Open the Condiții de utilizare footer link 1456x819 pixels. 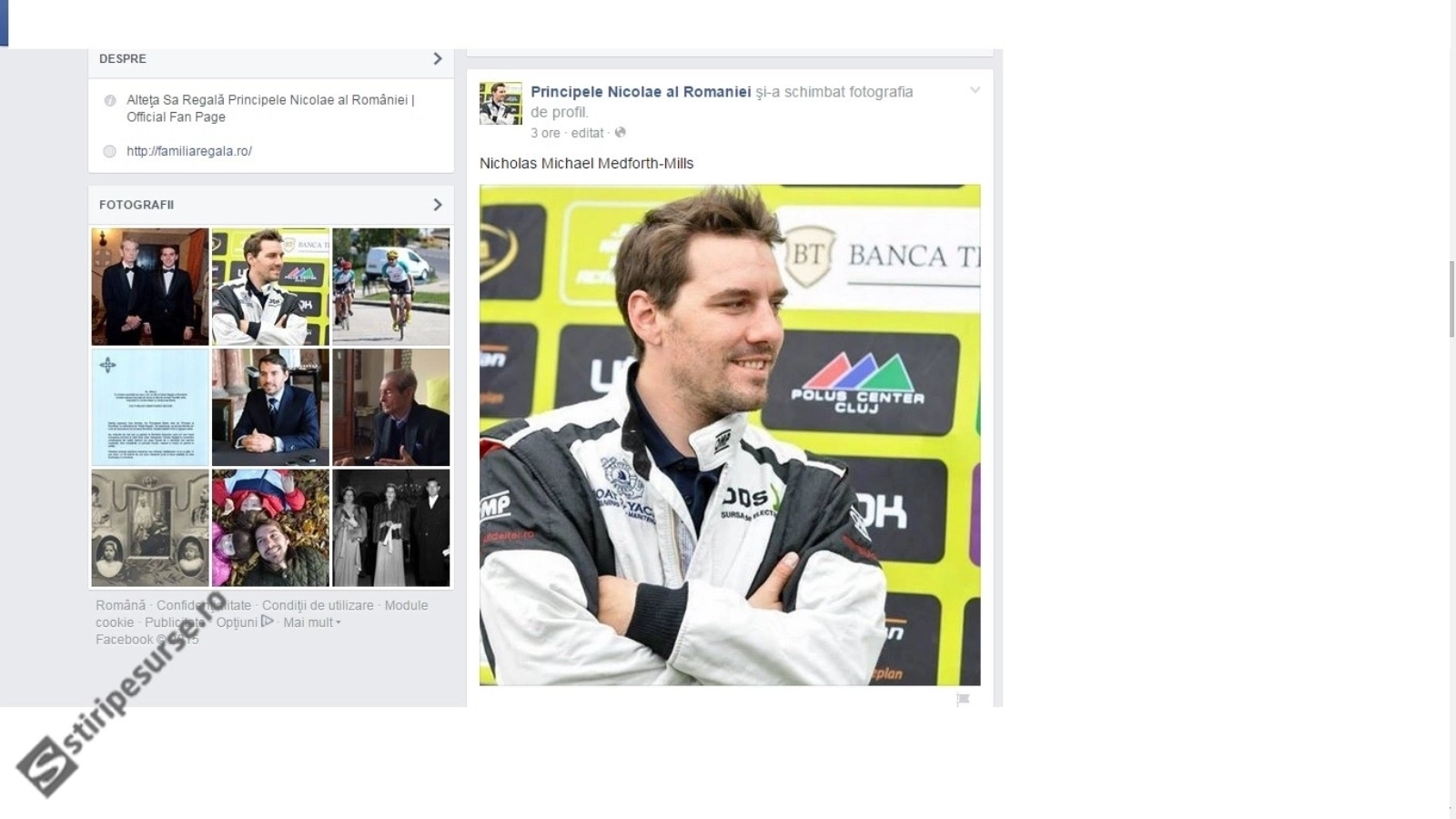[318, 605]
